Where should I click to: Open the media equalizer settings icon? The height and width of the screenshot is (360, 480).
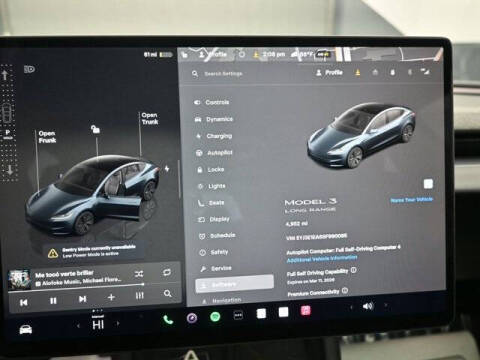pos(140,295)
